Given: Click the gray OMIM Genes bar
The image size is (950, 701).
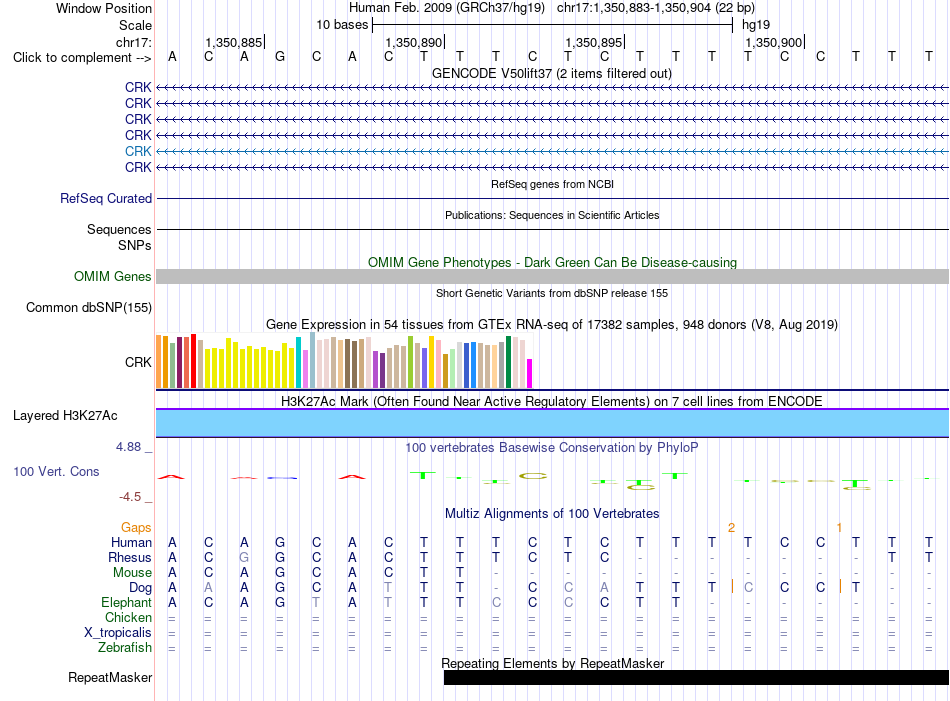Looking at the screenshot, I should click(x=552, y=277).
